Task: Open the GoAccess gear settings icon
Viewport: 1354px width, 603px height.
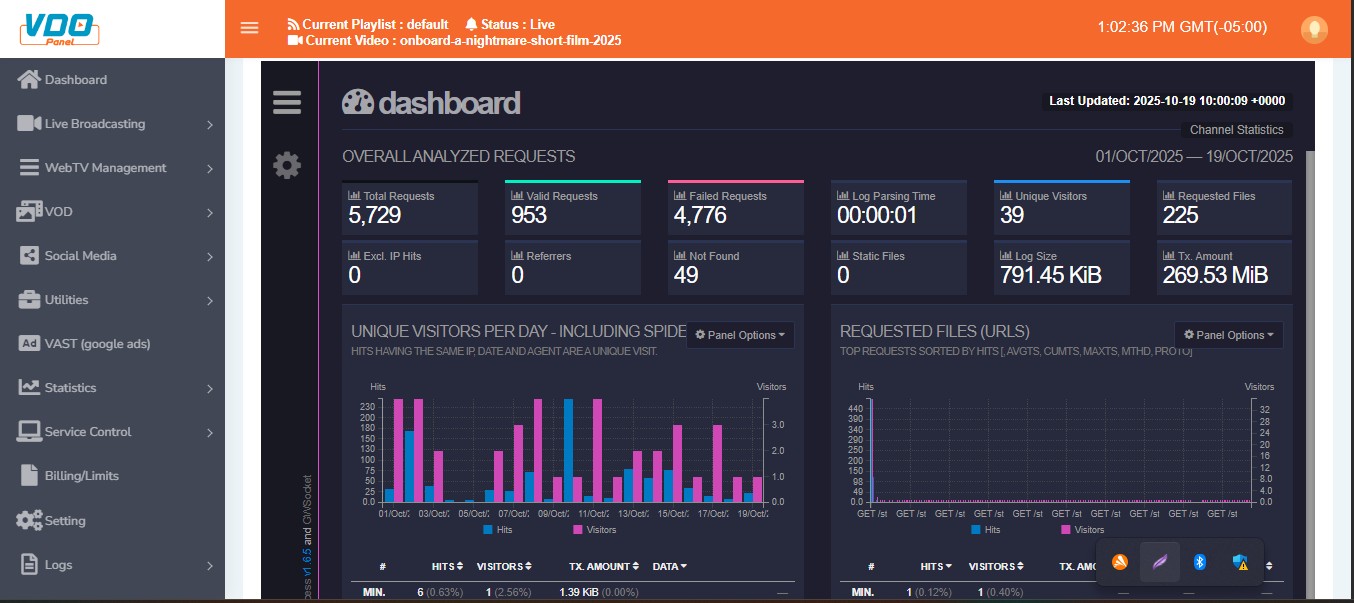Action: (287, 166)
